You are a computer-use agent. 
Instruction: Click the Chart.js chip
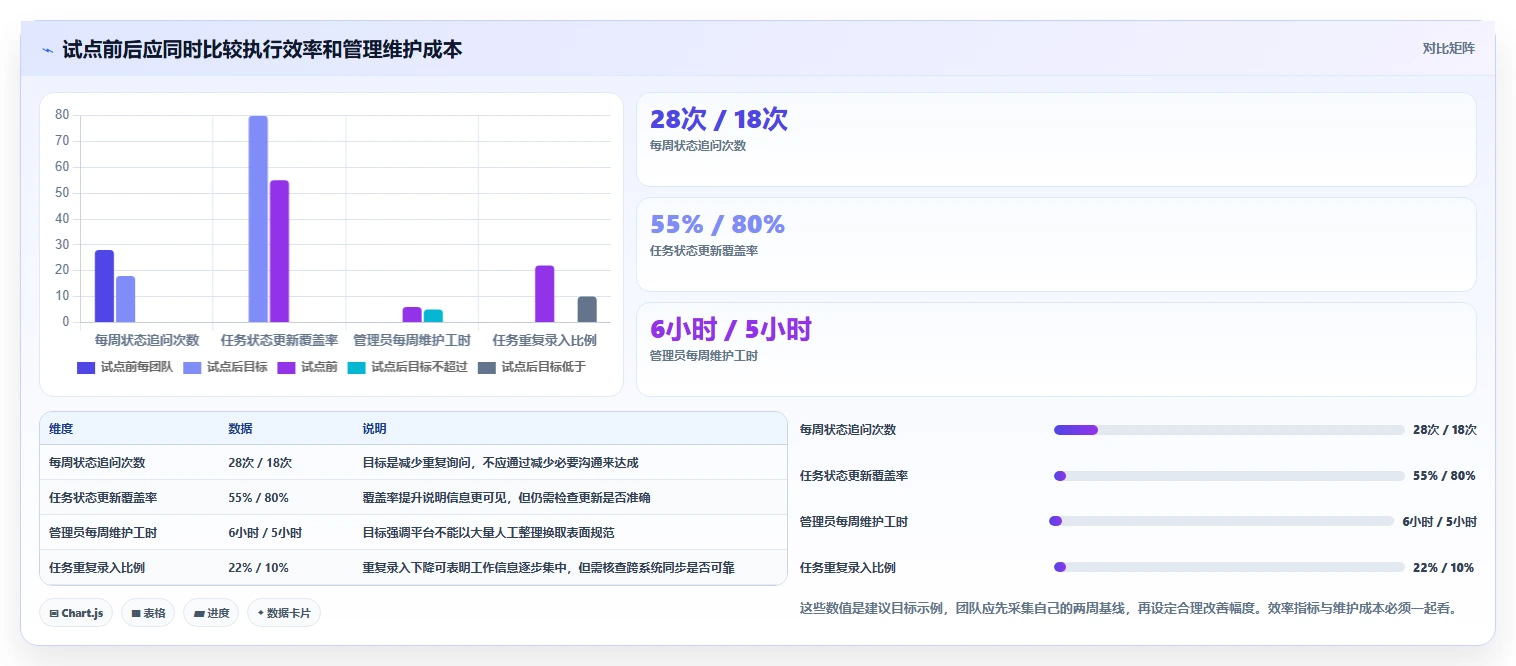coord(76,613)
